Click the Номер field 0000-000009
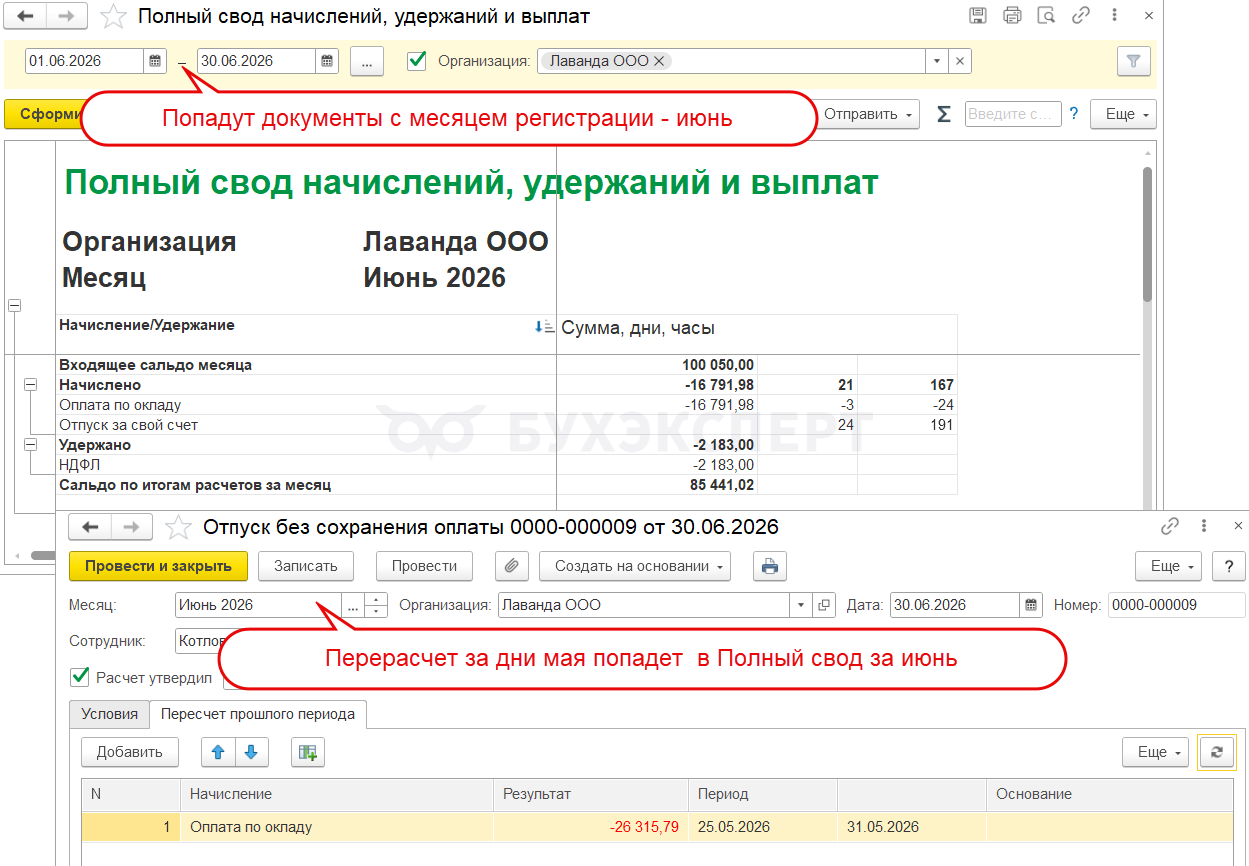Screen dimensions: 1249x866 pos(1177,605)
